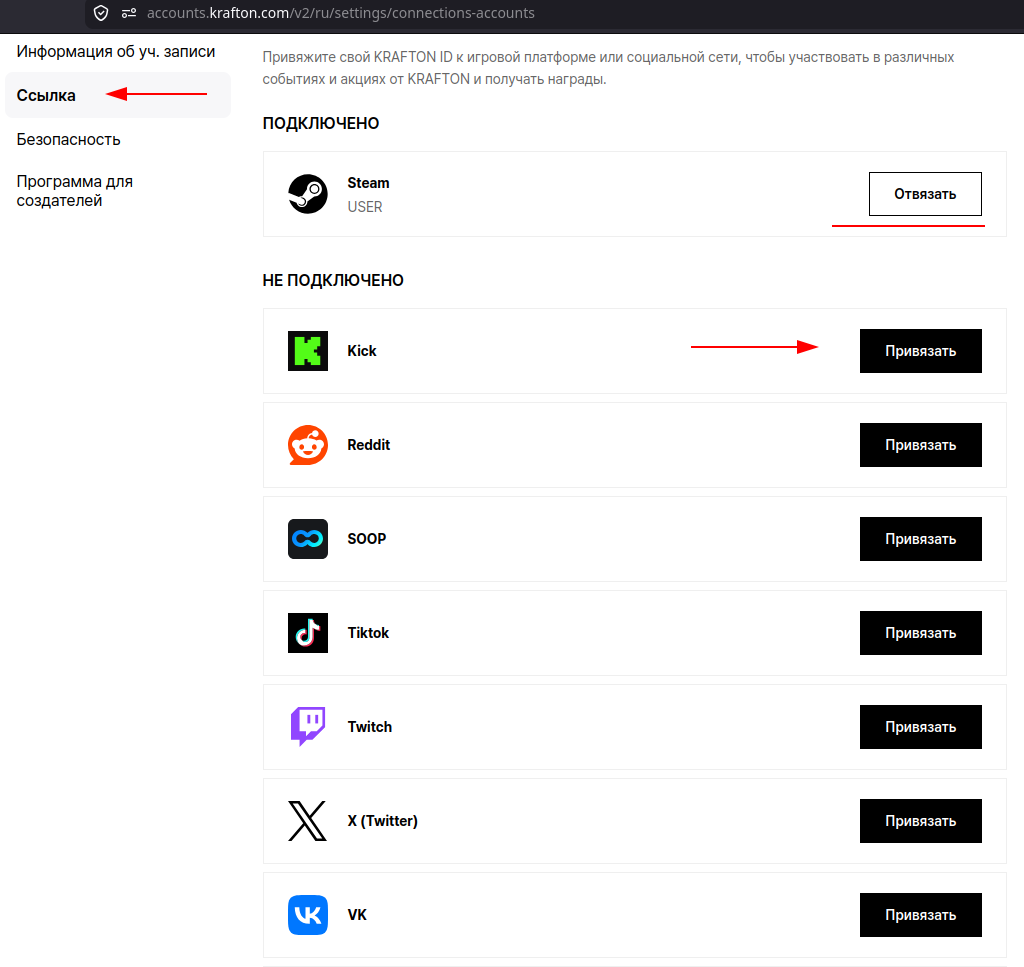Link the VK account via Привязать
The image size is (1024, 967).
coord(920,915)
